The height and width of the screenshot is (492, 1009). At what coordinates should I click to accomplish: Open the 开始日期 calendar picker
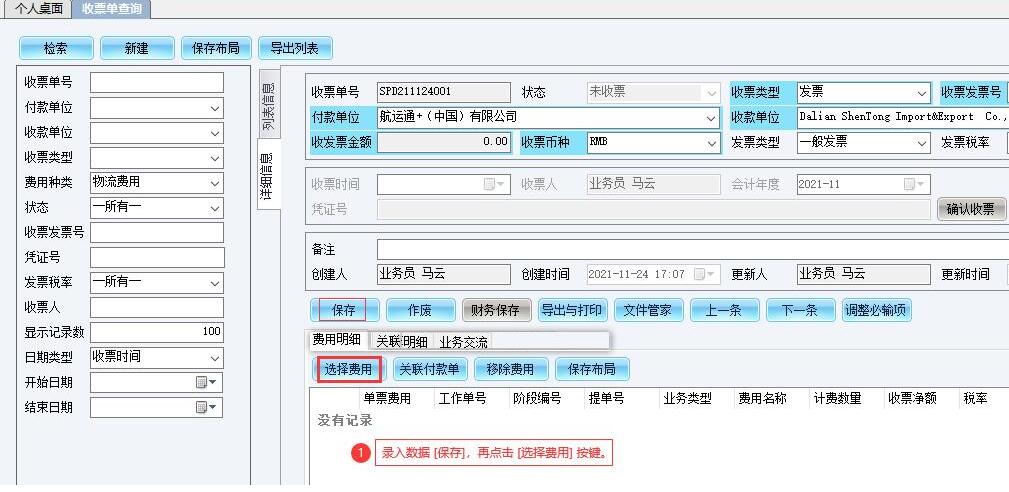coord(207,382)
